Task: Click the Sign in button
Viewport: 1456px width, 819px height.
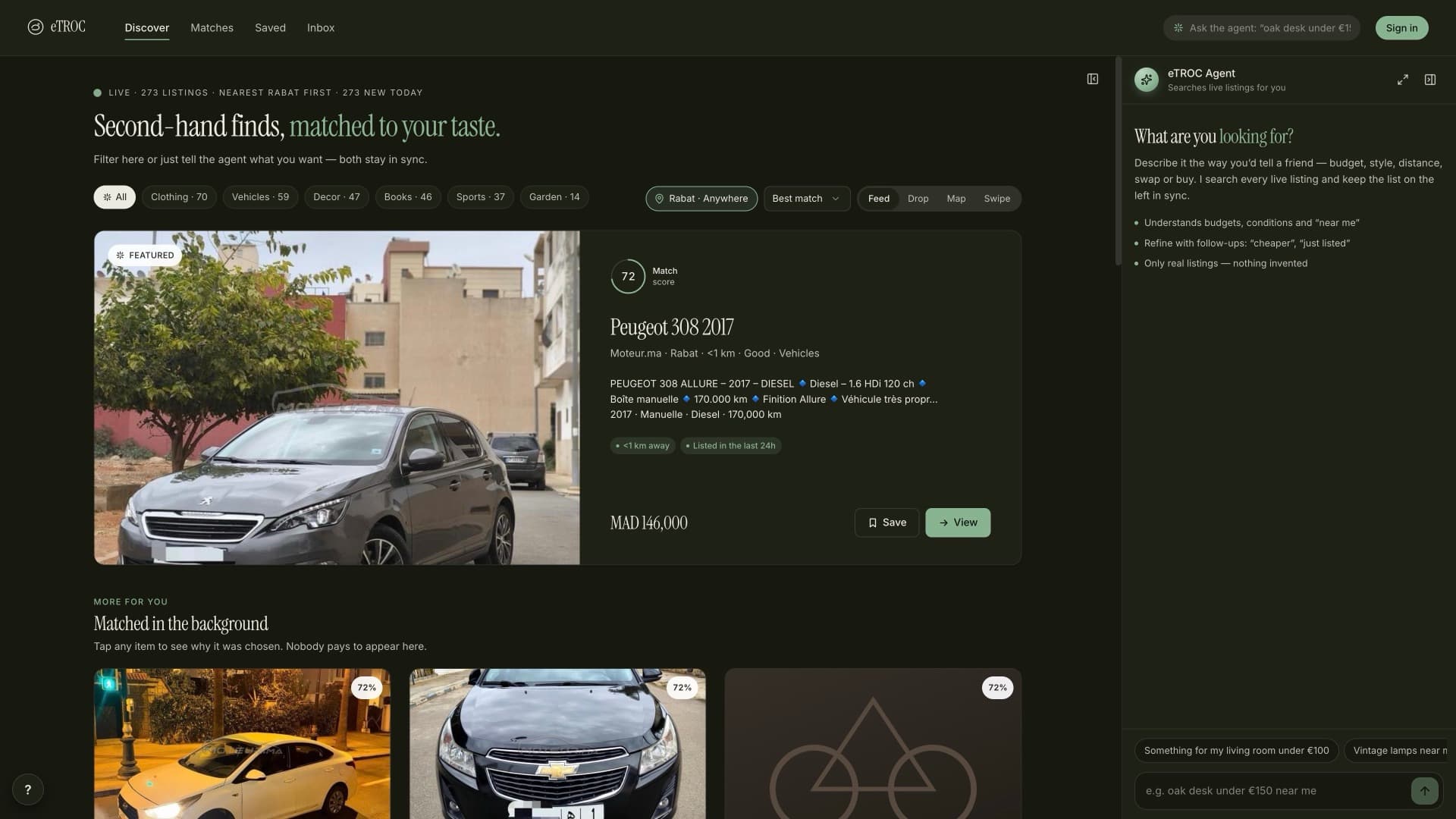Action: point(1401,28)
